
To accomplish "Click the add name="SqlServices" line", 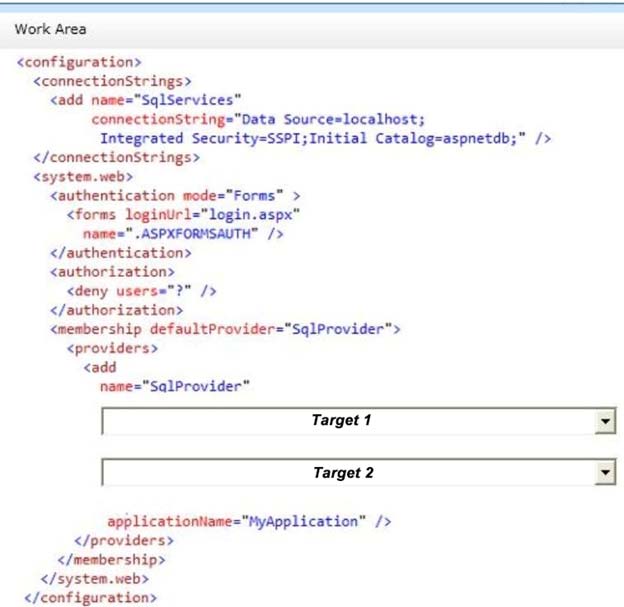I will point(146,100).
